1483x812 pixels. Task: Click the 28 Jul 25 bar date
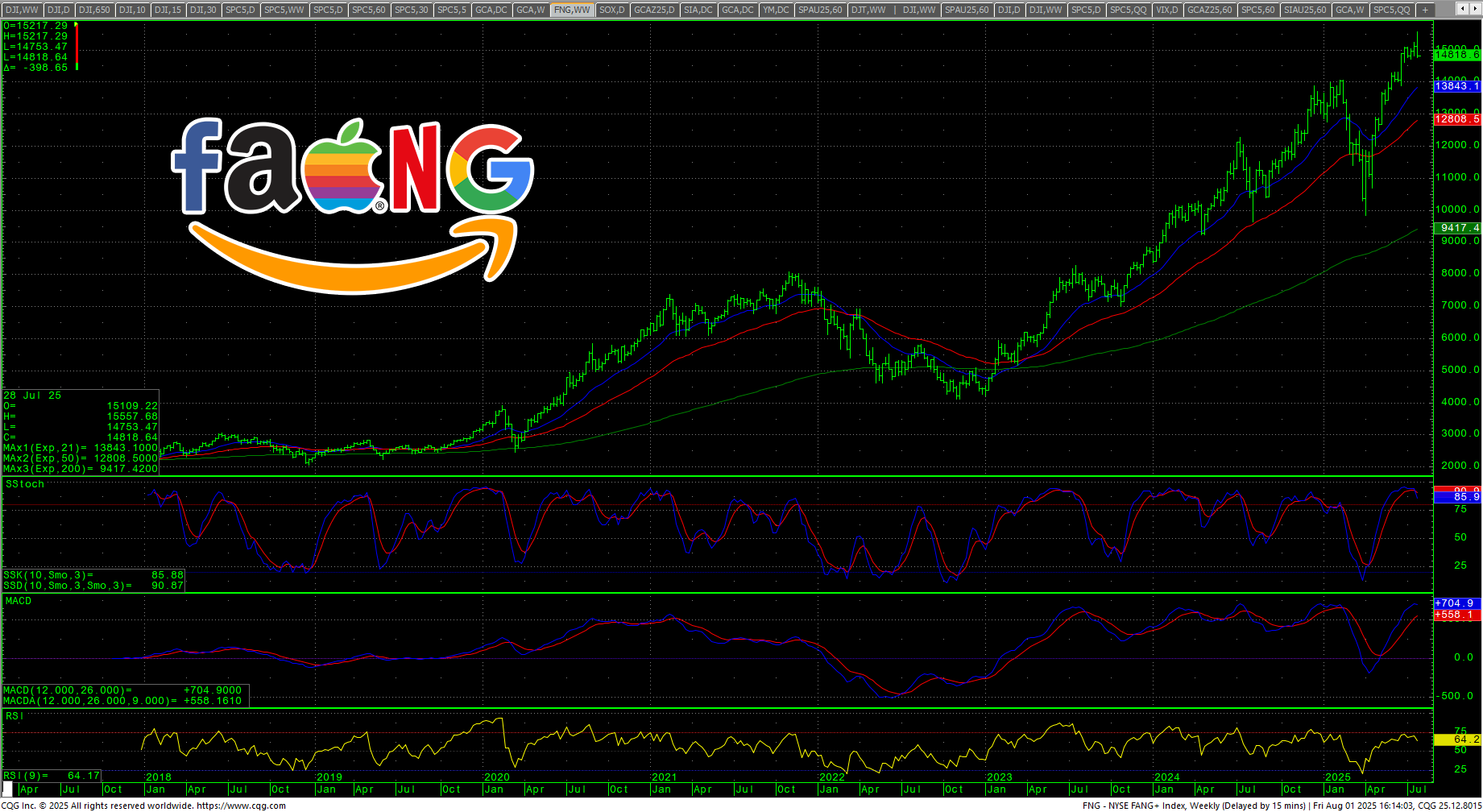[32, 396]
